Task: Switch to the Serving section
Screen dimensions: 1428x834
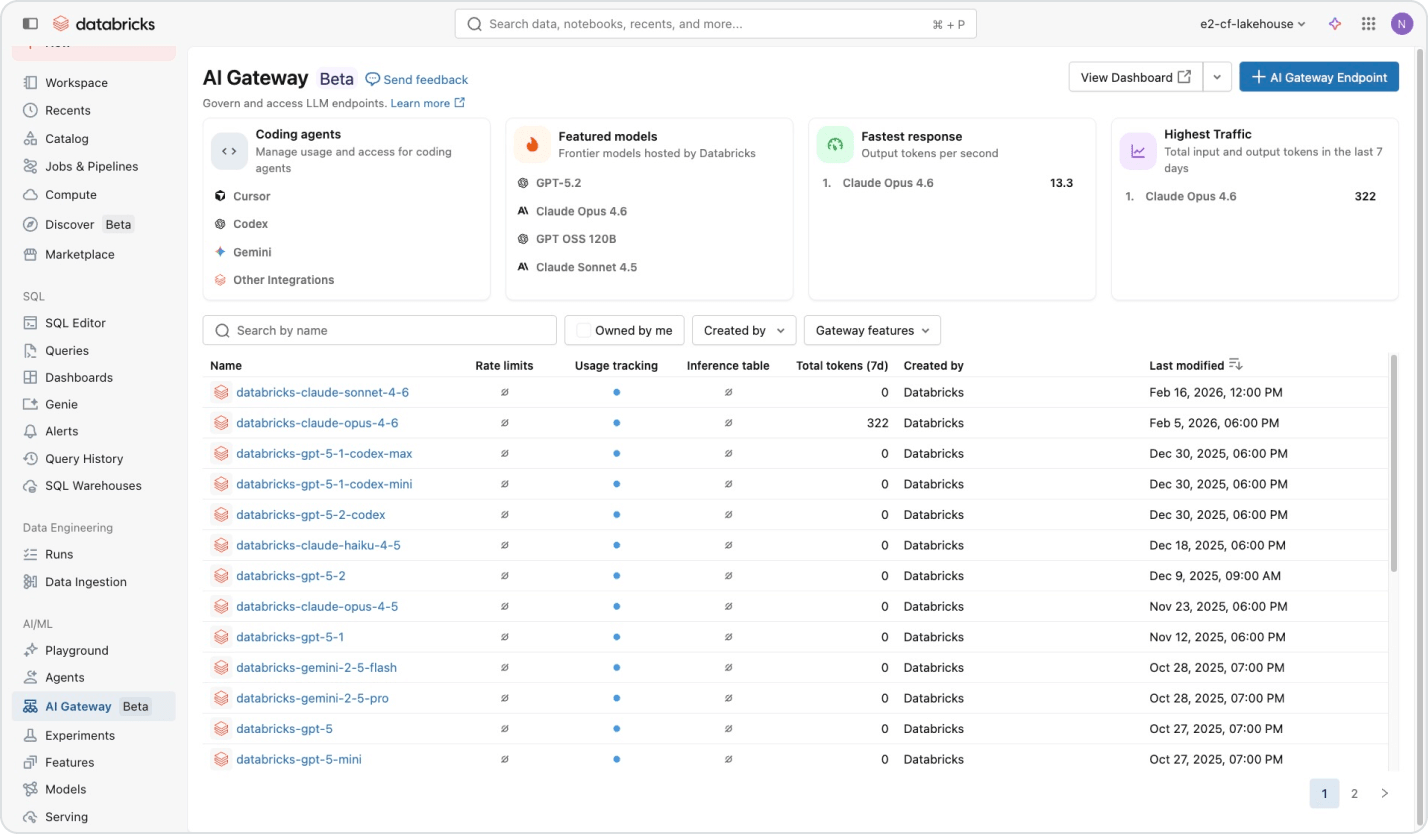Action: (x=66, y=816)
